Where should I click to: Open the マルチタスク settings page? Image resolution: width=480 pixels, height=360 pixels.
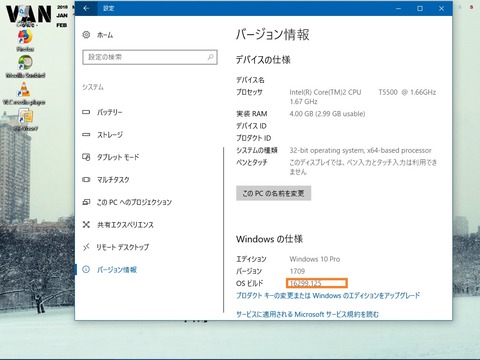point(113,180)
